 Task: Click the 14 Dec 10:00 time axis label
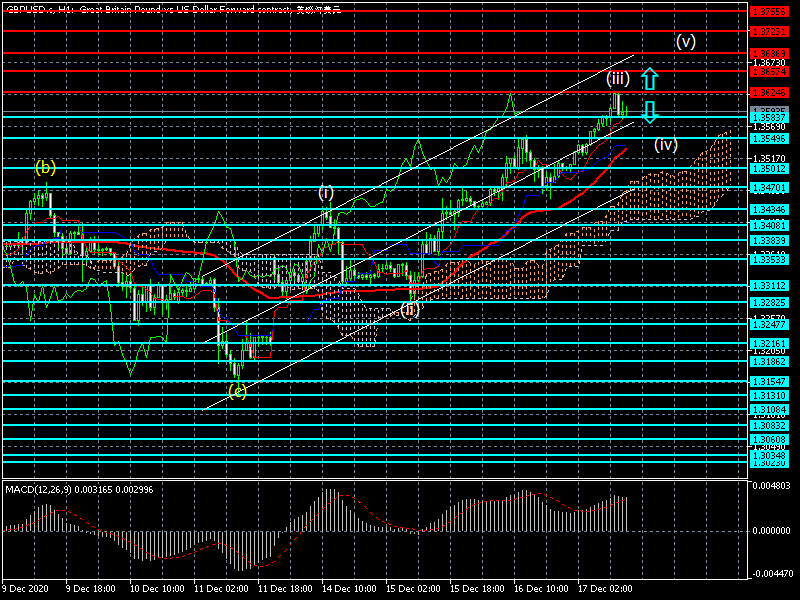[348, 588]
